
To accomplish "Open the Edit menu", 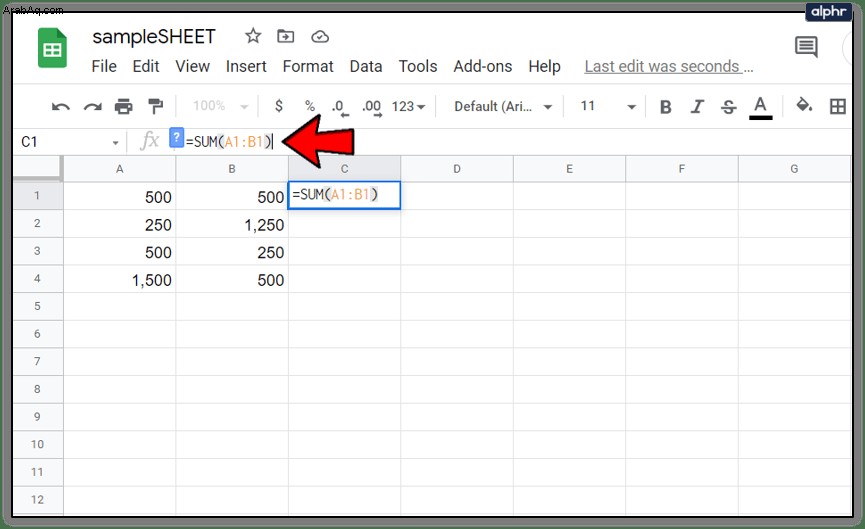I will tap(146, 66).
